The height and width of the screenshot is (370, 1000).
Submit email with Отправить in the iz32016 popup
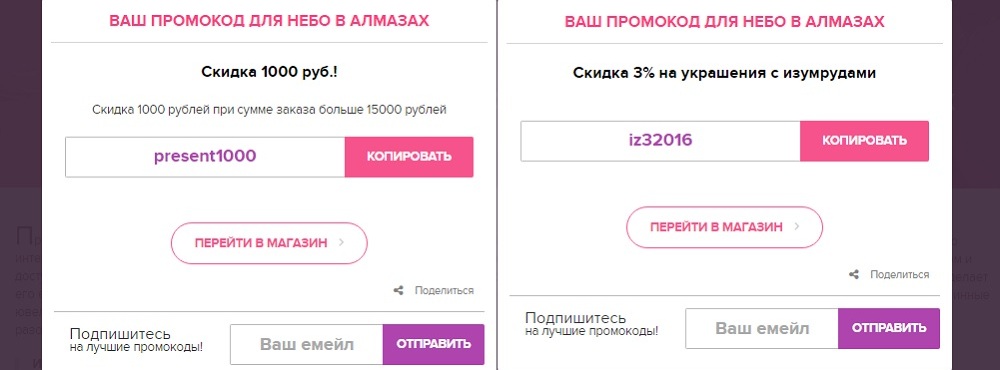(889, 329)
